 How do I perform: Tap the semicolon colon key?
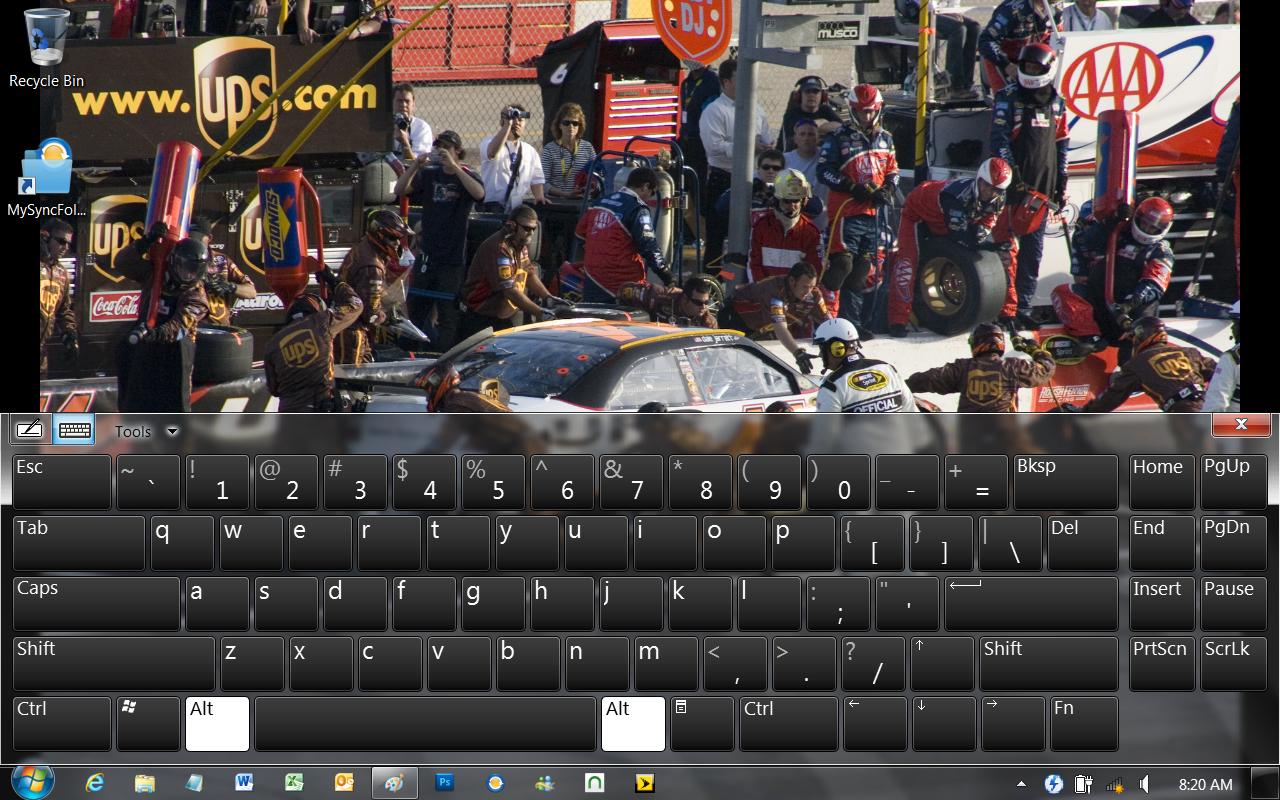click(x=838, y=604)
